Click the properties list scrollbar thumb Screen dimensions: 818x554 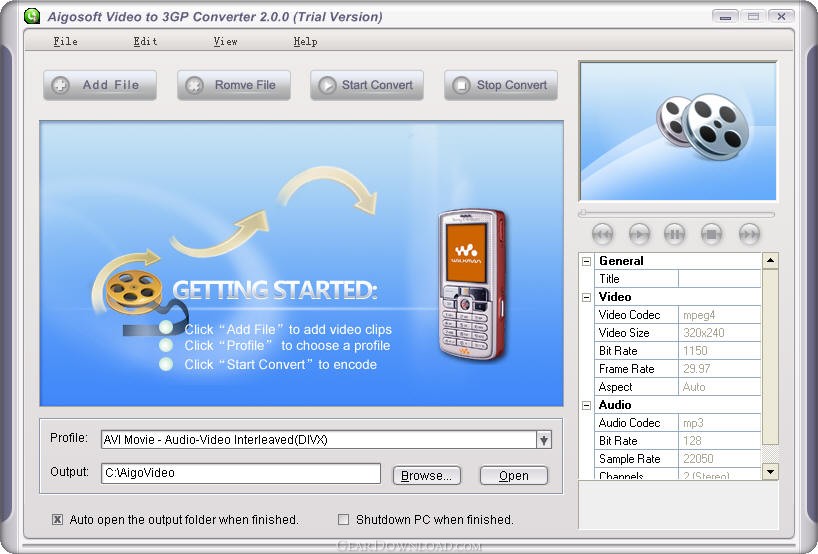[770, 357]
